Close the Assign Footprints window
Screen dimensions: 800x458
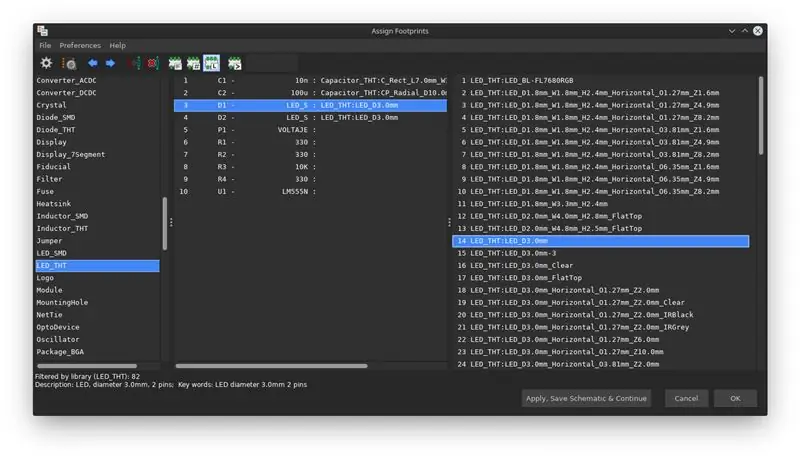coord(758,31)
